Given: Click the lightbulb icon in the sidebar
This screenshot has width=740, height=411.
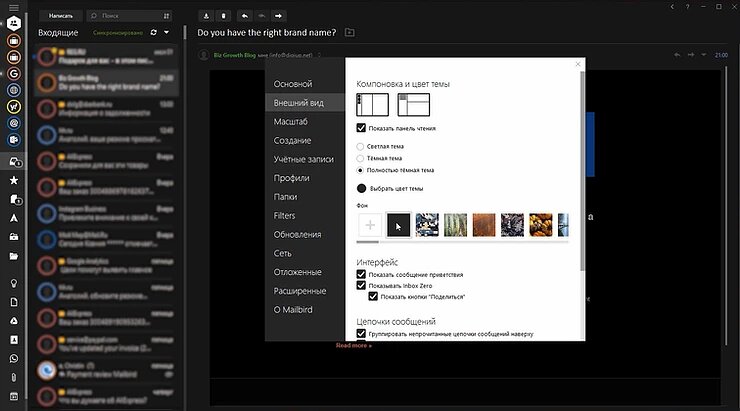Looking at the screenshot, I should click(14, 283).
